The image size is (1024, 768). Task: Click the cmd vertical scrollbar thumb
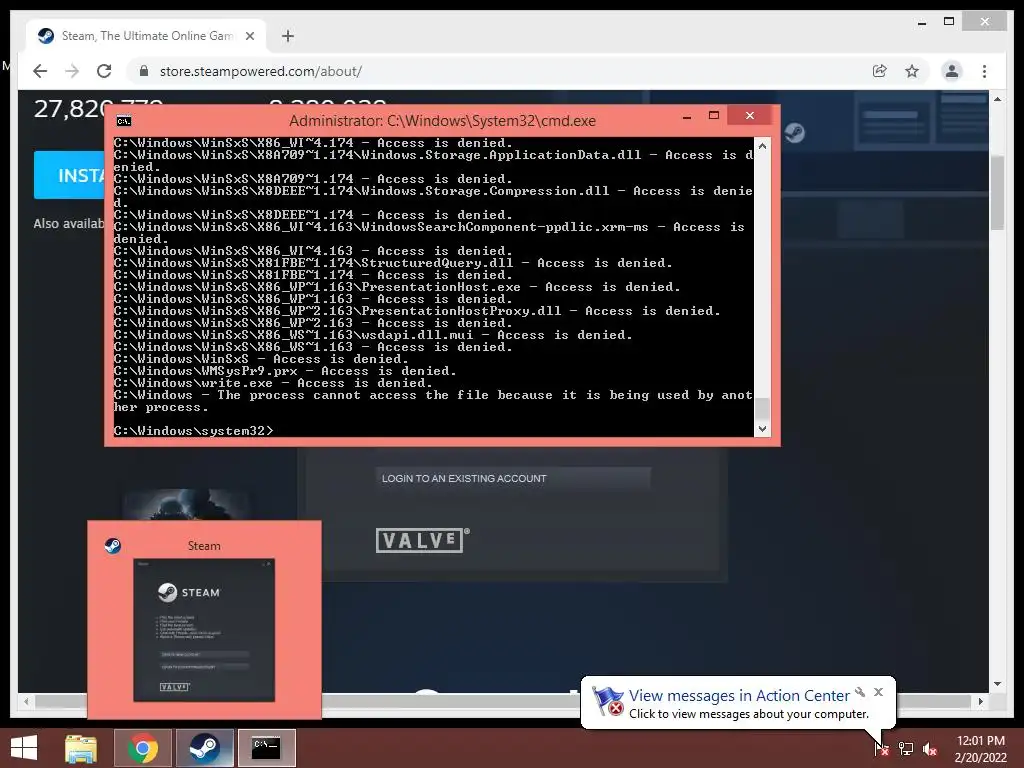(762, 408)
